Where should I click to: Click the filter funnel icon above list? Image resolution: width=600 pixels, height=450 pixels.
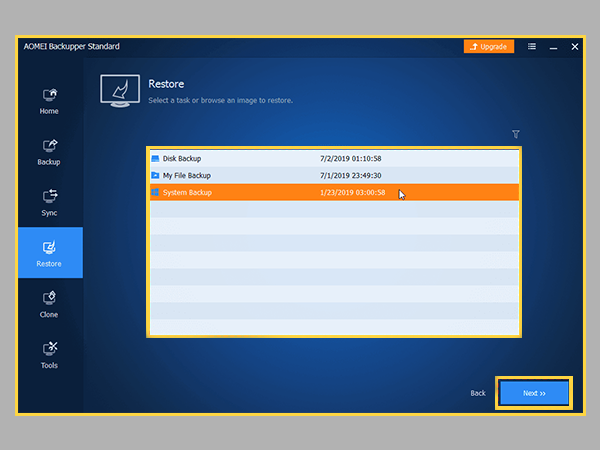[x=516, y=134]
